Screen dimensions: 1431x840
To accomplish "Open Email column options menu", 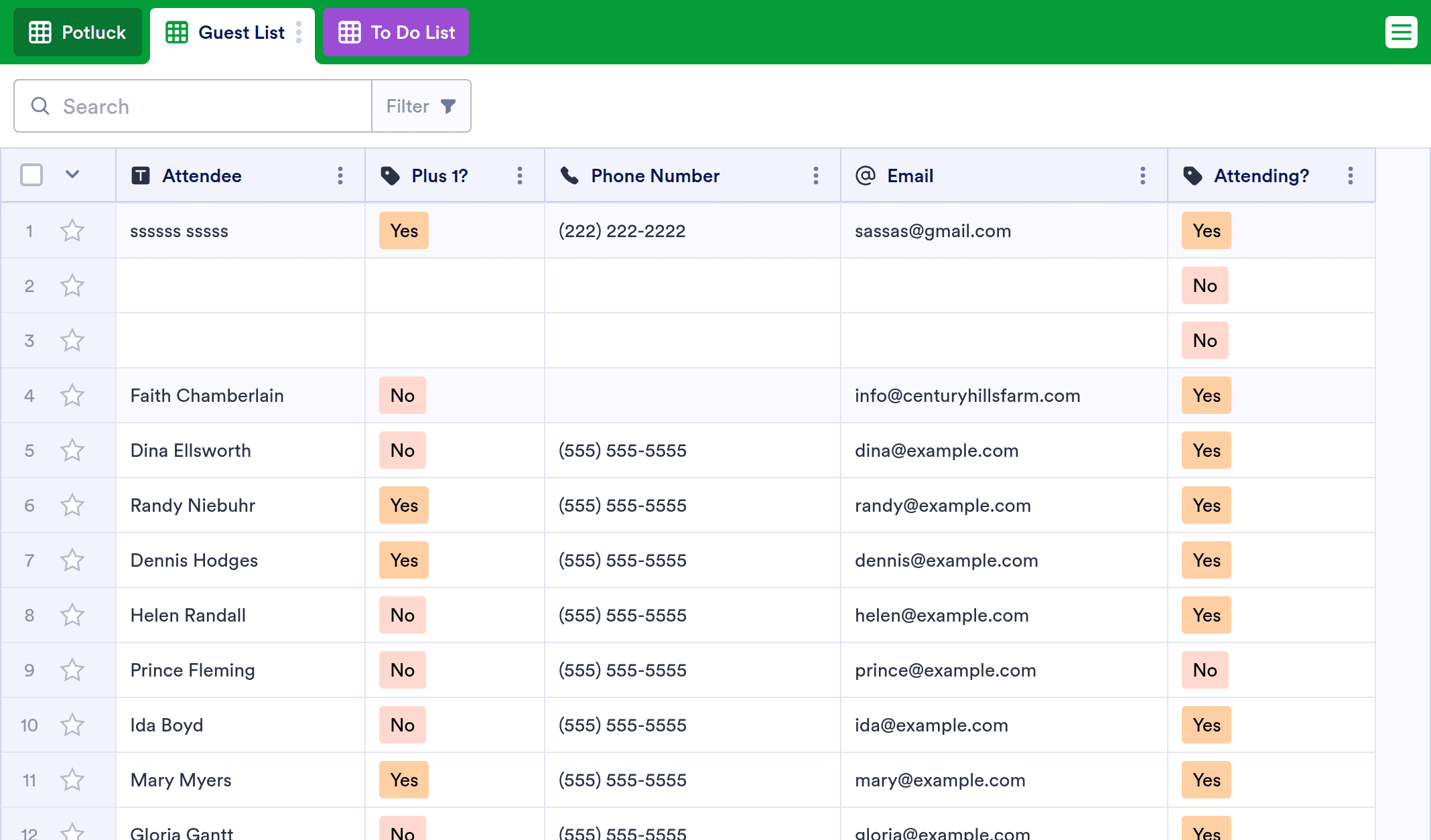I will [1143, 176].
